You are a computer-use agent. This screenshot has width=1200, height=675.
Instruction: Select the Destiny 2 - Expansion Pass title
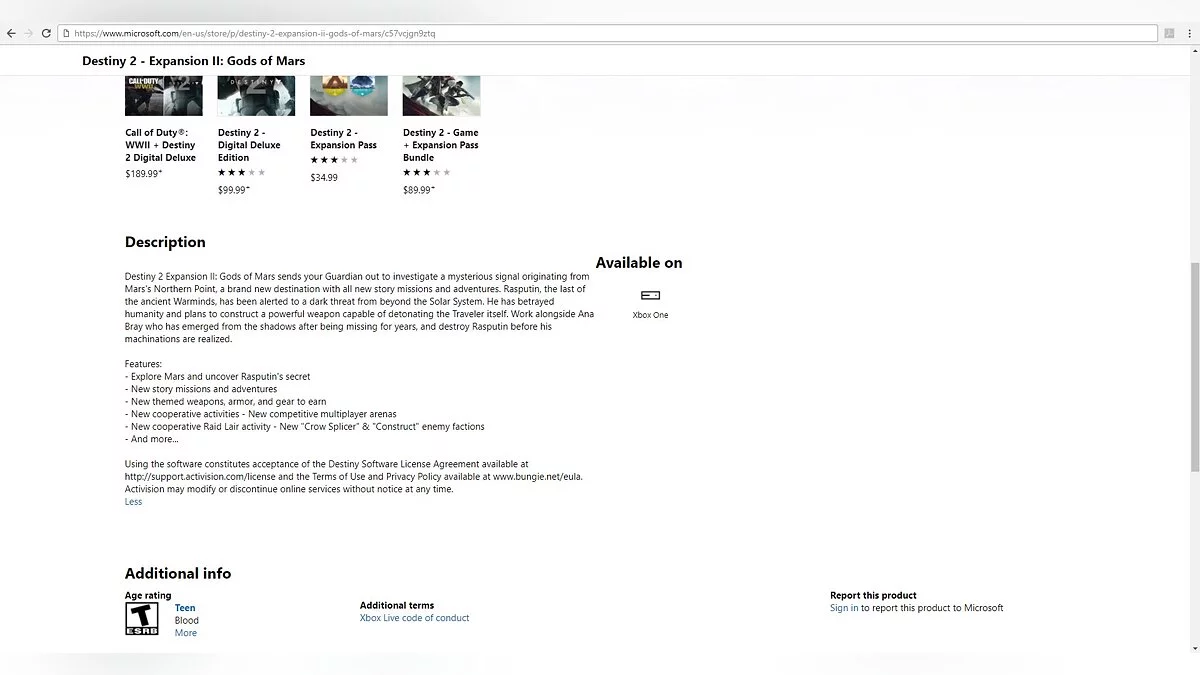point(343,139)
